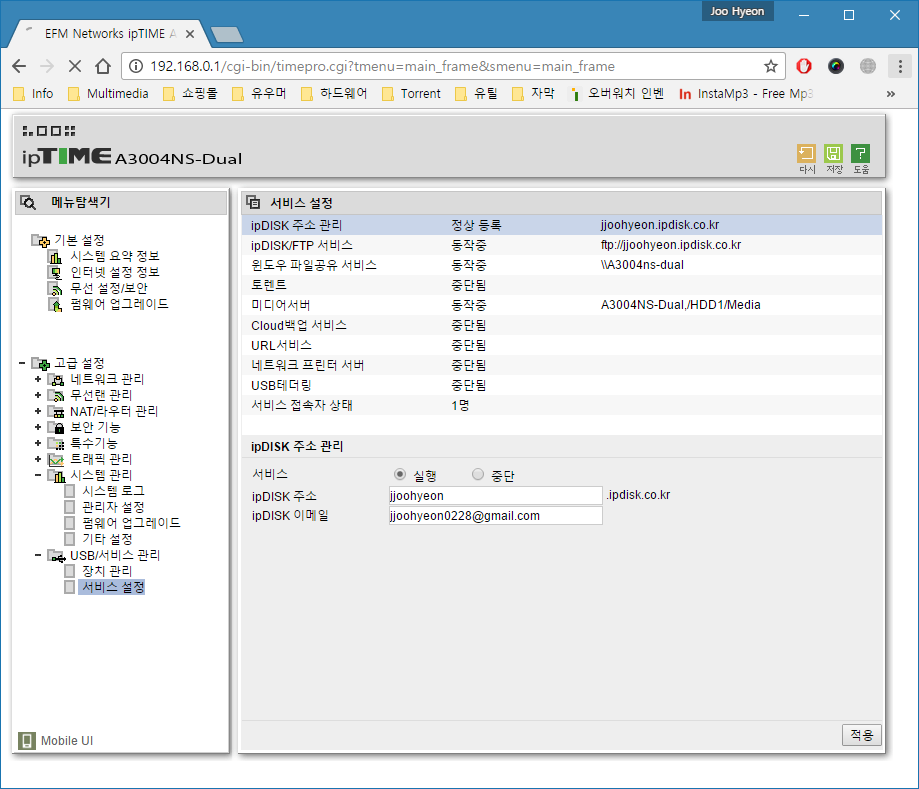Screen dimensions: 919x789
Task: Click the 저장 (save) icon in header
Action: (x=833, y=154)
